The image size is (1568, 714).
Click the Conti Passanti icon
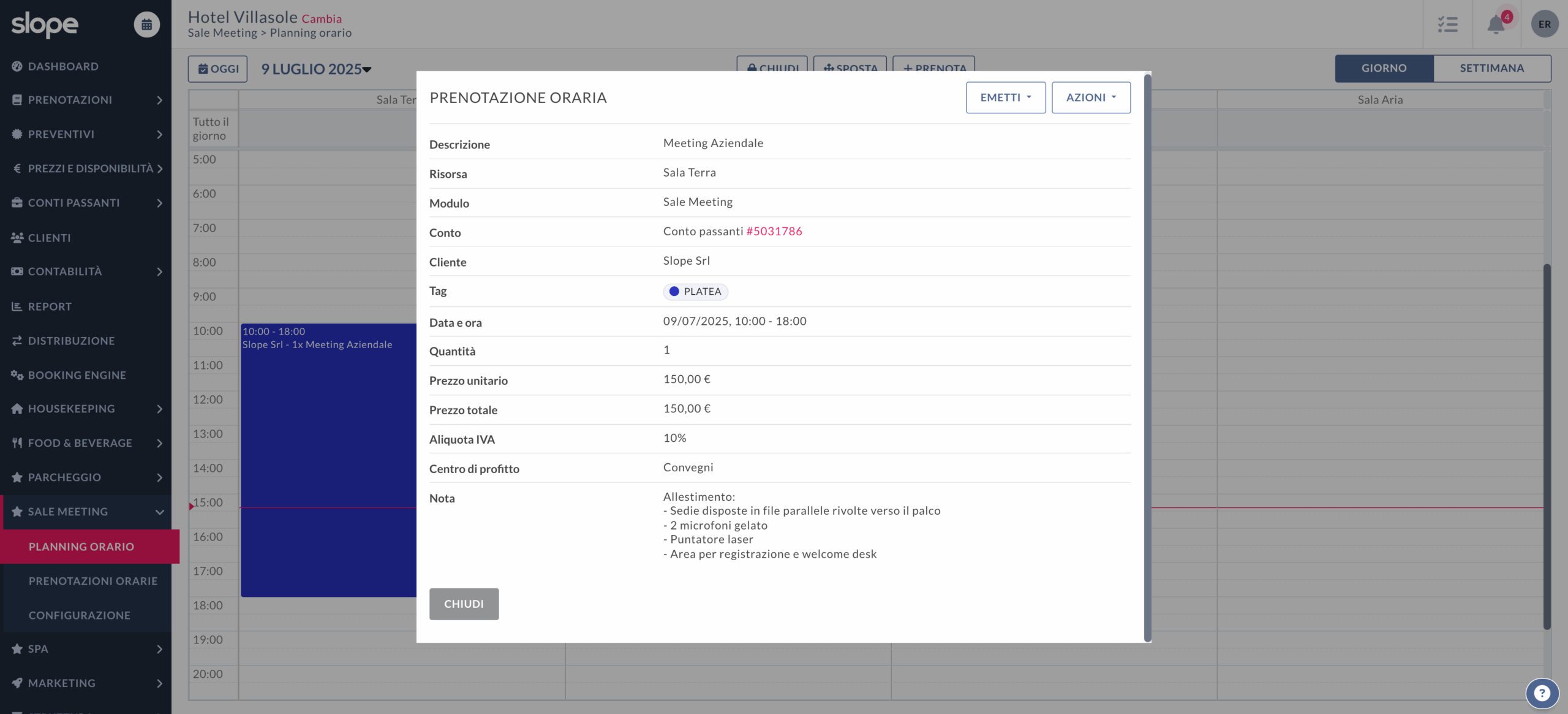point(17,203)
